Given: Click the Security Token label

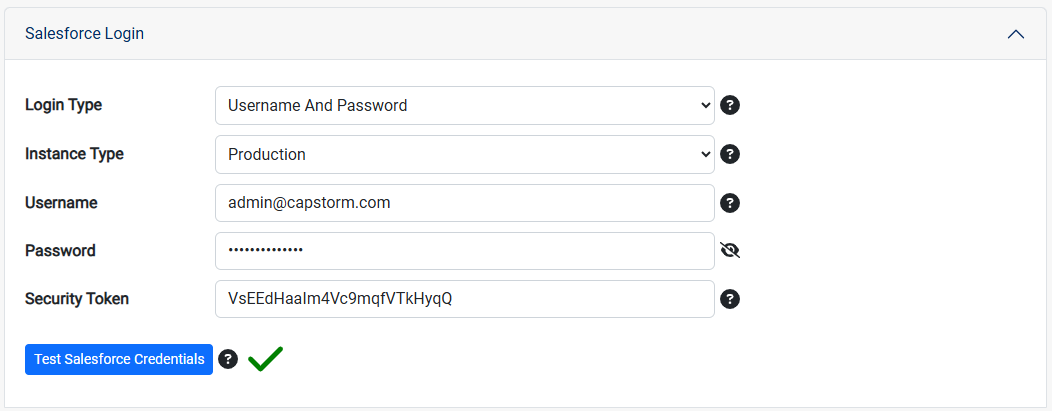Looking at the screenshot, I should click(x=76, y=299).
